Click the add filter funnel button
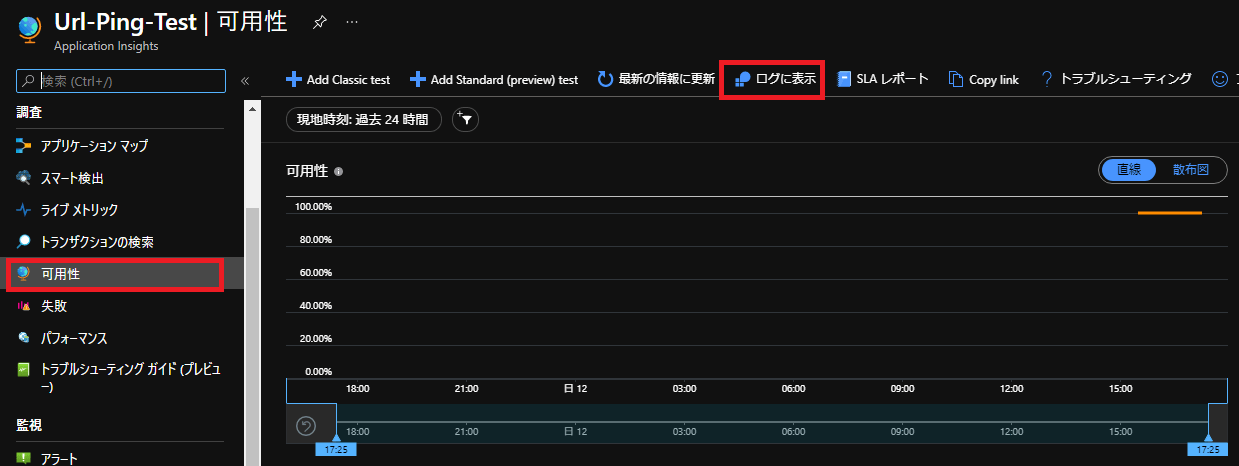 tap(466, 120)
